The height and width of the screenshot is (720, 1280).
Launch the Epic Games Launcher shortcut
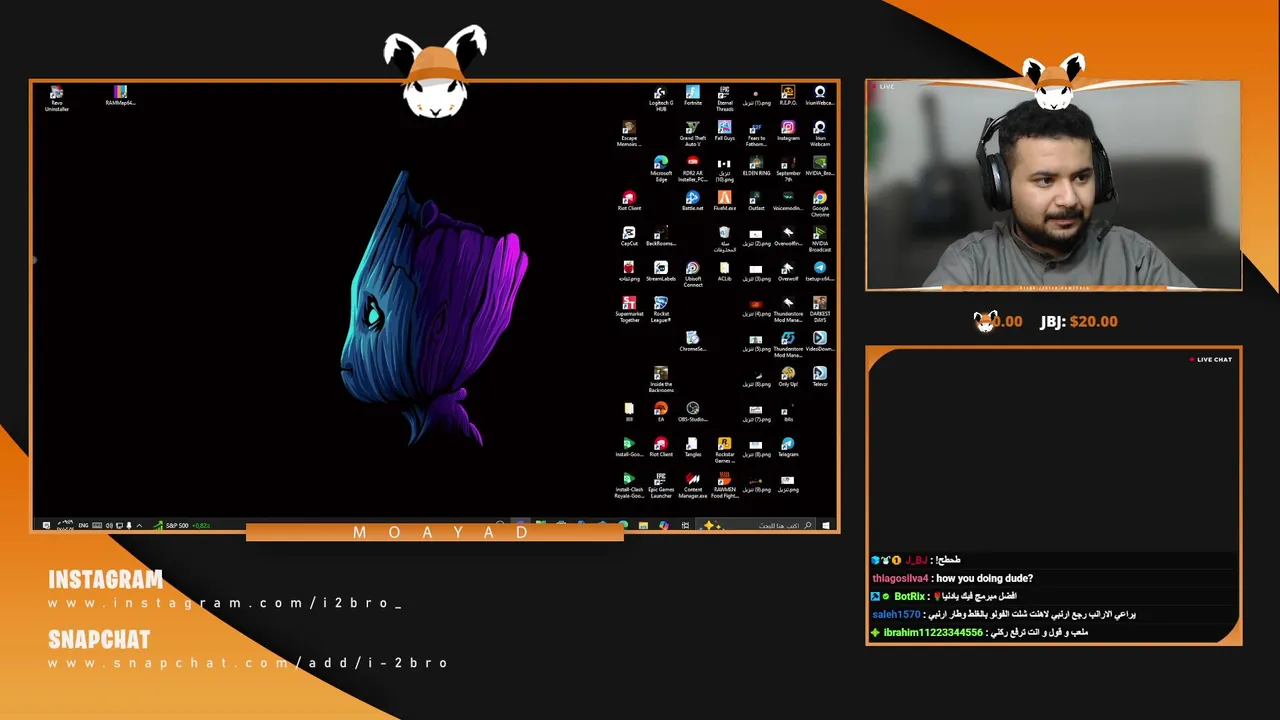[x=661, y=484]
